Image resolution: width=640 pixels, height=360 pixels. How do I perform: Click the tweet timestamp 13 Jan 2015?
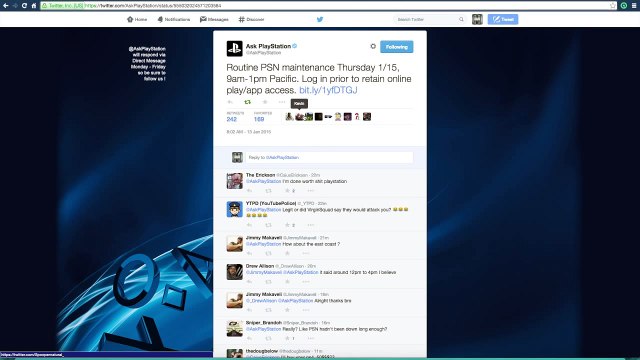point(249,132)
